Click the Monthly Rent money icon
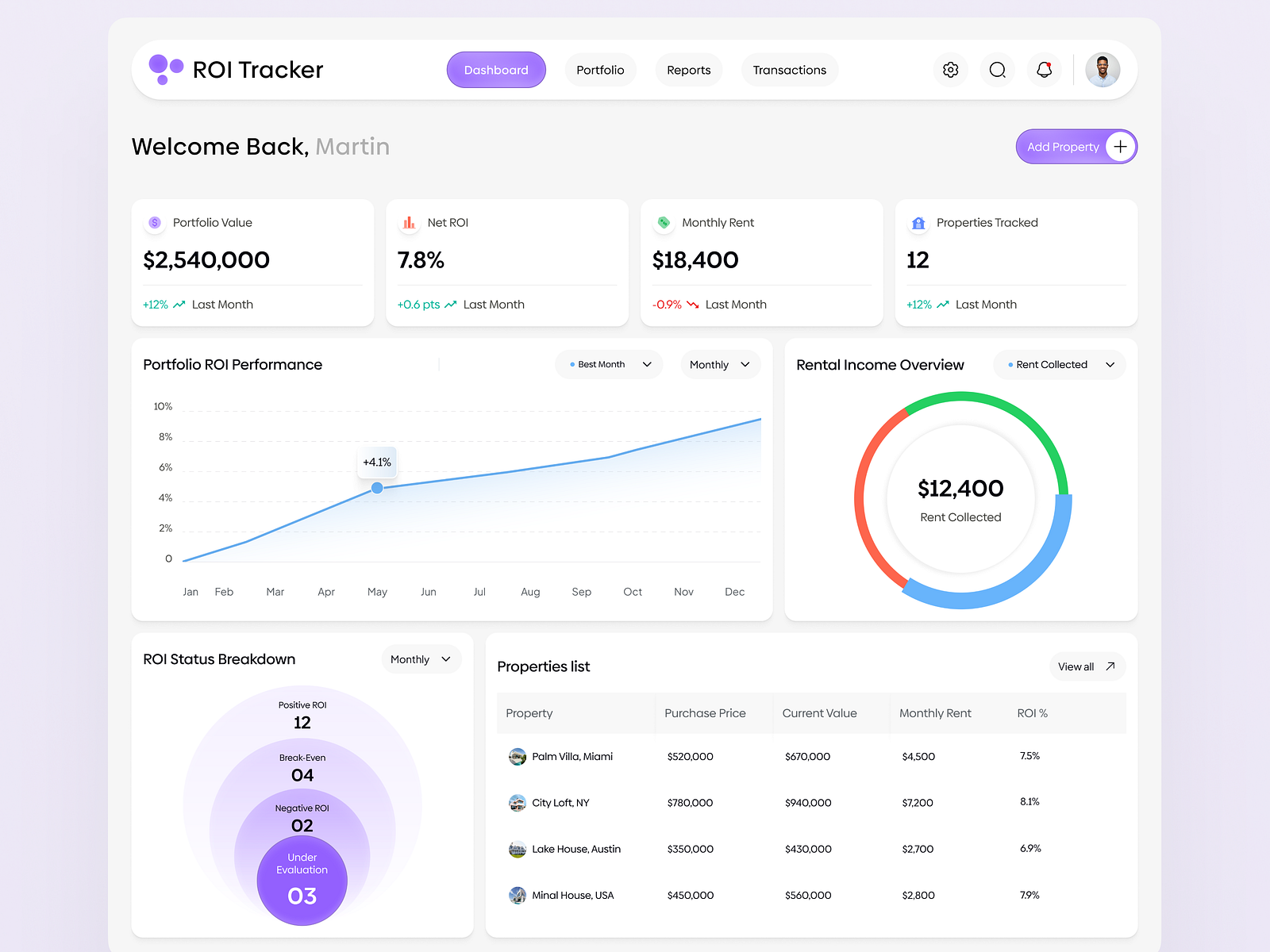The image size is (1270, 952). coord(664,223)
